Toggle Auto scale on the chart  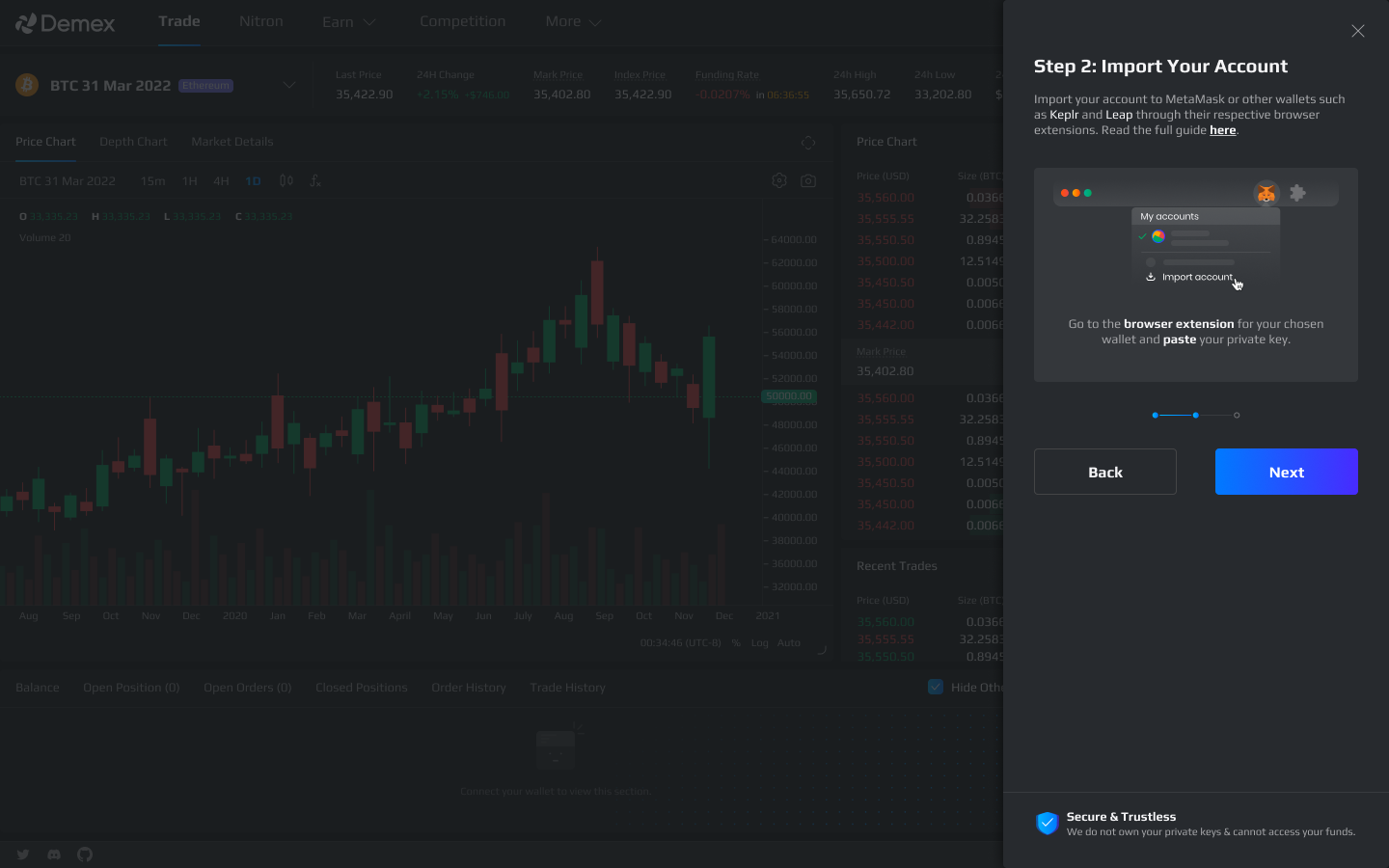[789, 642]
